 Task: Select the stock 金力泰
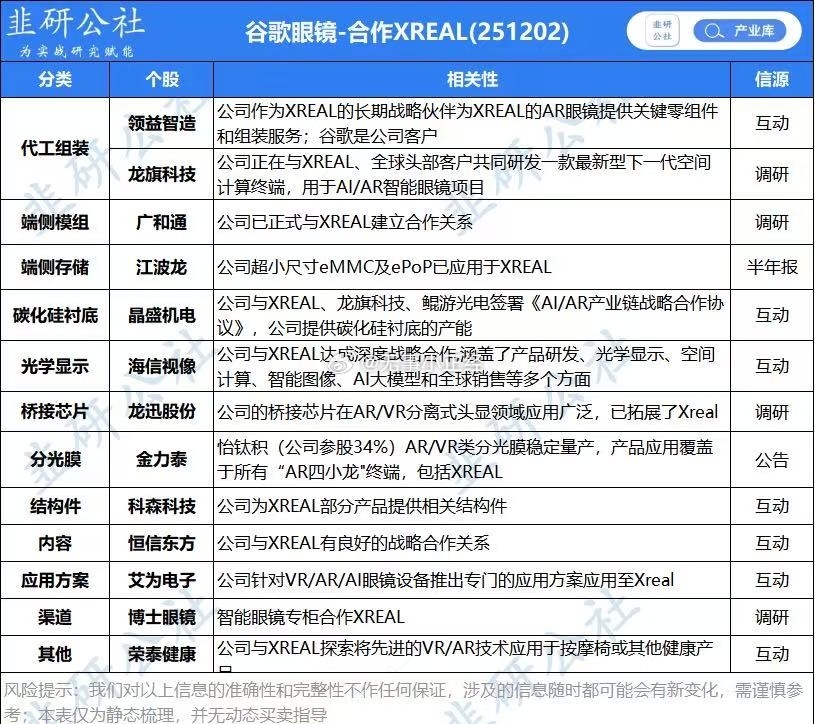coord(162,459)
